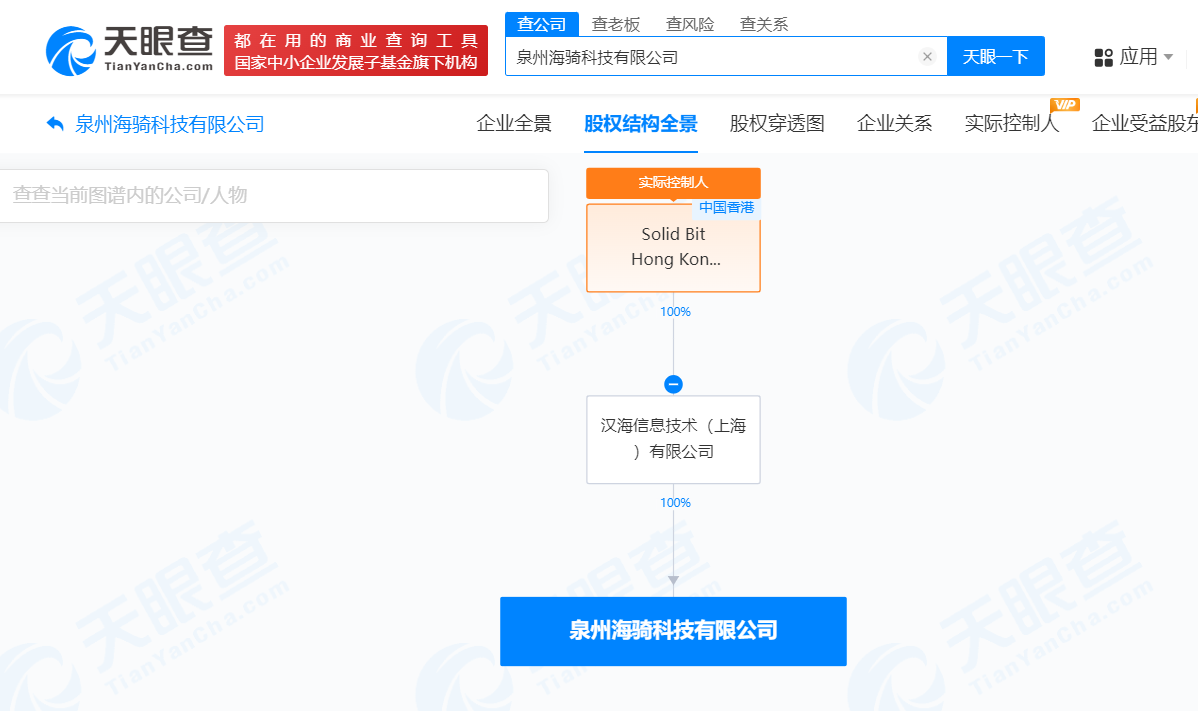The image size is (1198, 711).
Task: Open the 企业关系 tab
Action: pyautogui.click(x=895, y=124)
